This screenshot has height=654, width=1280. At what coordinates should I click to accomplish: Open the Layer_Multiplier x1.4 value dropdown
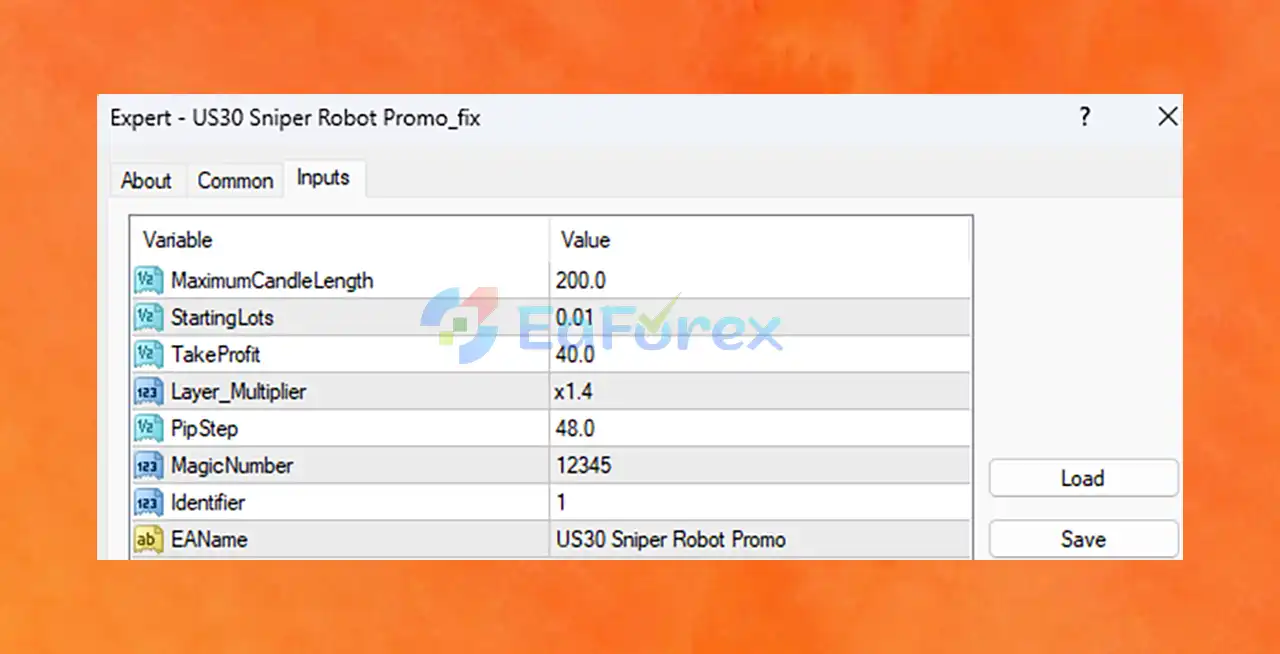[759, 392]
